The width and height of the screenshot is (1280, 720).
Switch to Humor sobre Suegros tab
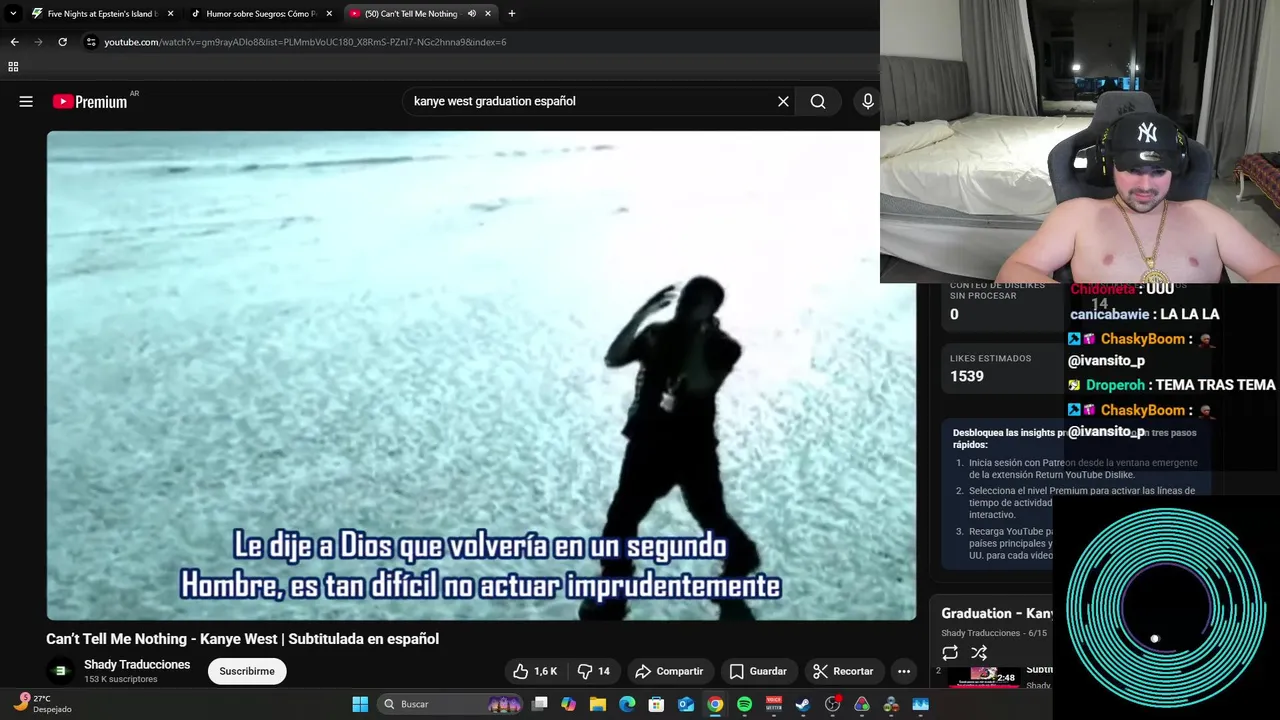pyautogui.click(x=261, y=14)
